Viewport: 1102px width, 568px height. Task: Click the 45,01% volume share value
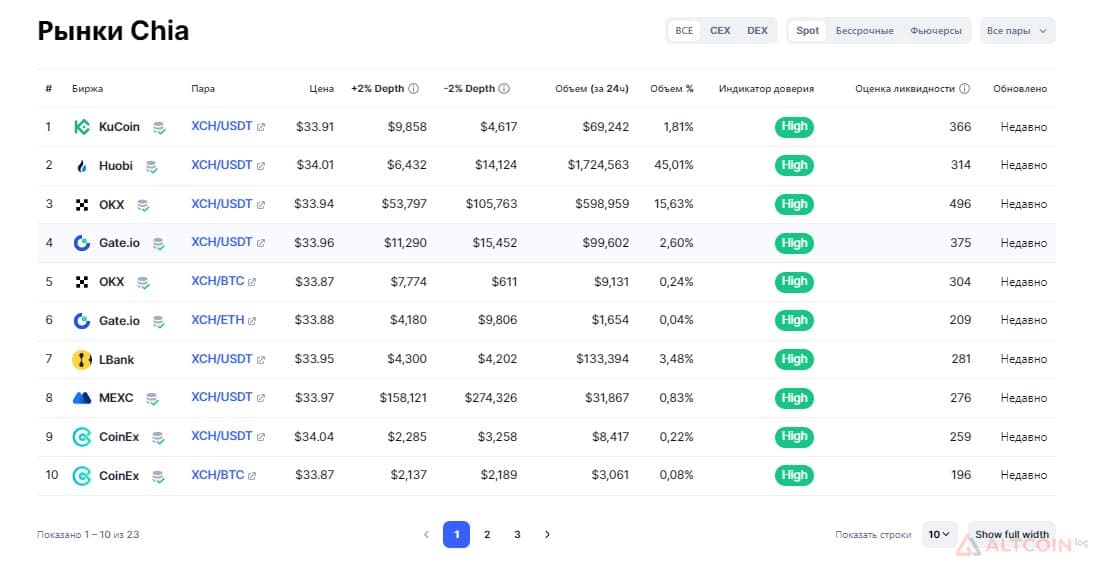point(673,165)
